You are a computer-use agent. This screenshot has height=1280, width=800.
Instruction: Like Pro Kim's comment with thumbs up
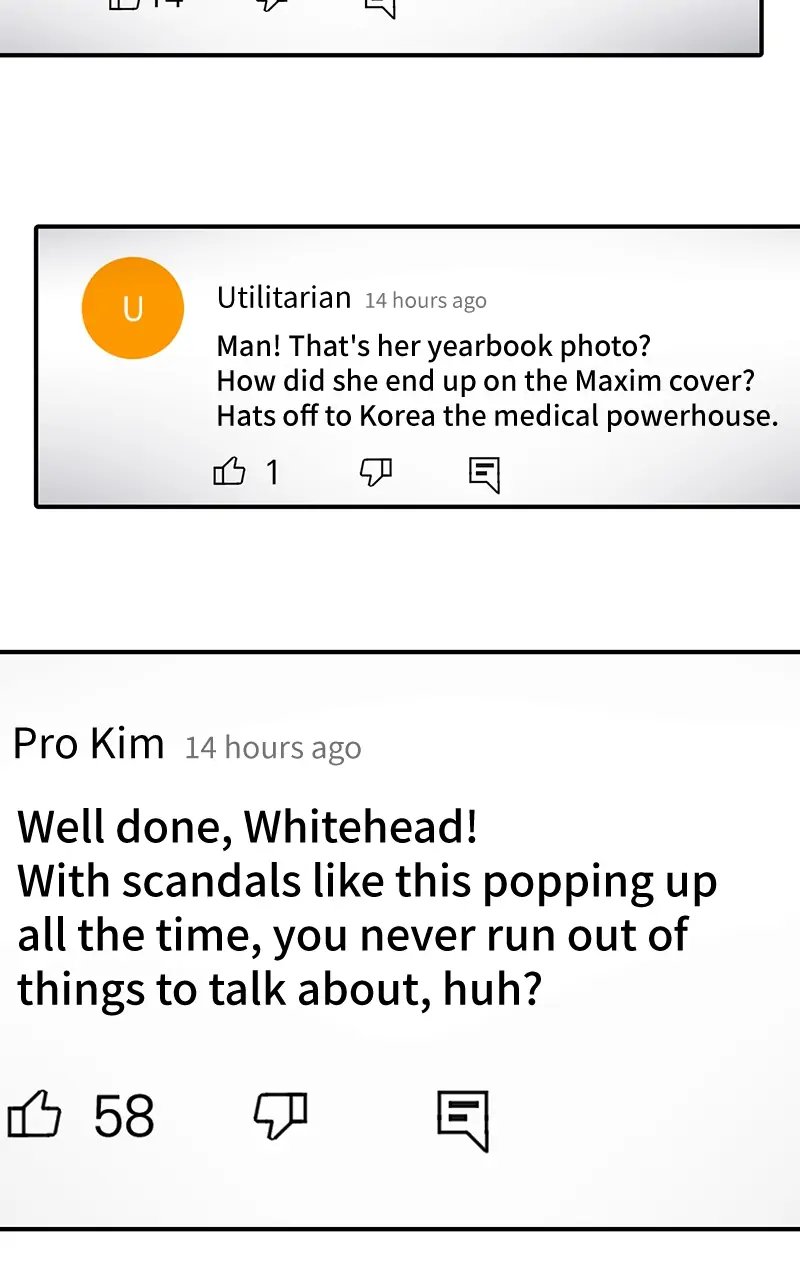coord(34,1115)
